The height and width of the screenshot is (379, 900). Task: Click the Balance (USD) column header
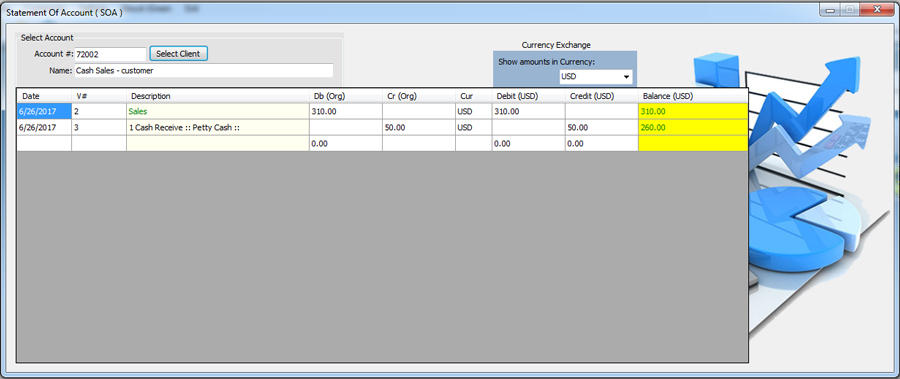click(x=693, y=96)
